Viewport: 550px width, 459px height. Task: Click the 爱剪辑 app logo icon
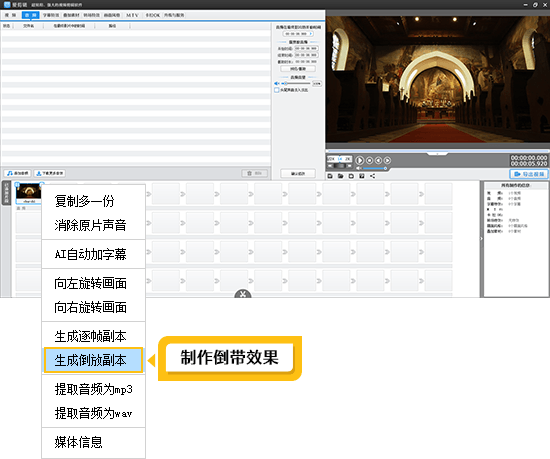coord(7,5)
